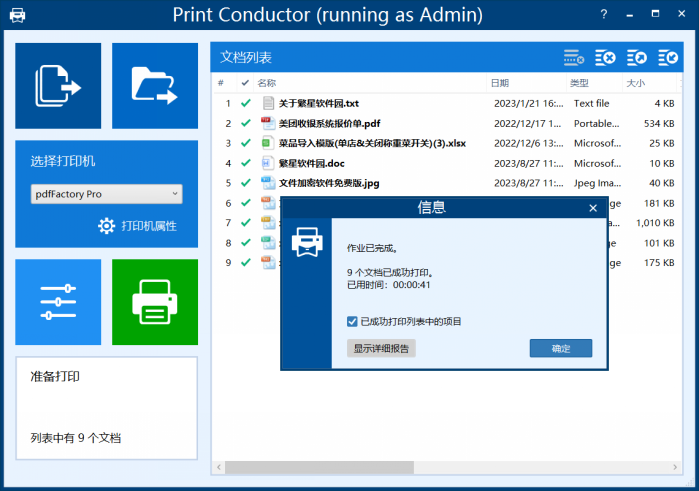Click the file icon in row 6
The image size is (699, 491).
click(268, 203)
